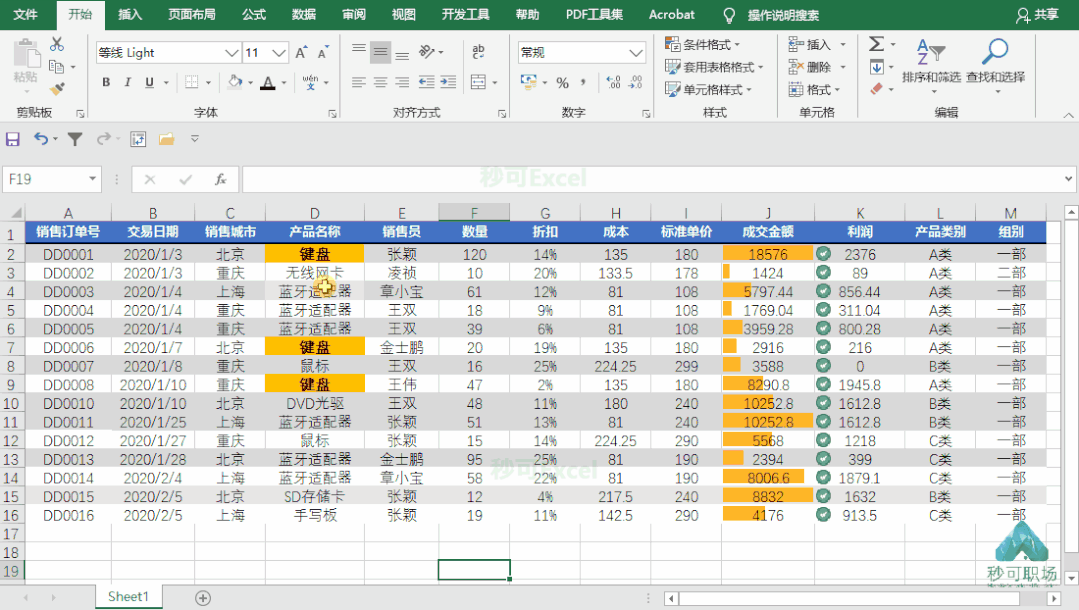Switch to the 数据 ribbon tab
This screenshot has width=1079, height=610.
click(303, 14)
